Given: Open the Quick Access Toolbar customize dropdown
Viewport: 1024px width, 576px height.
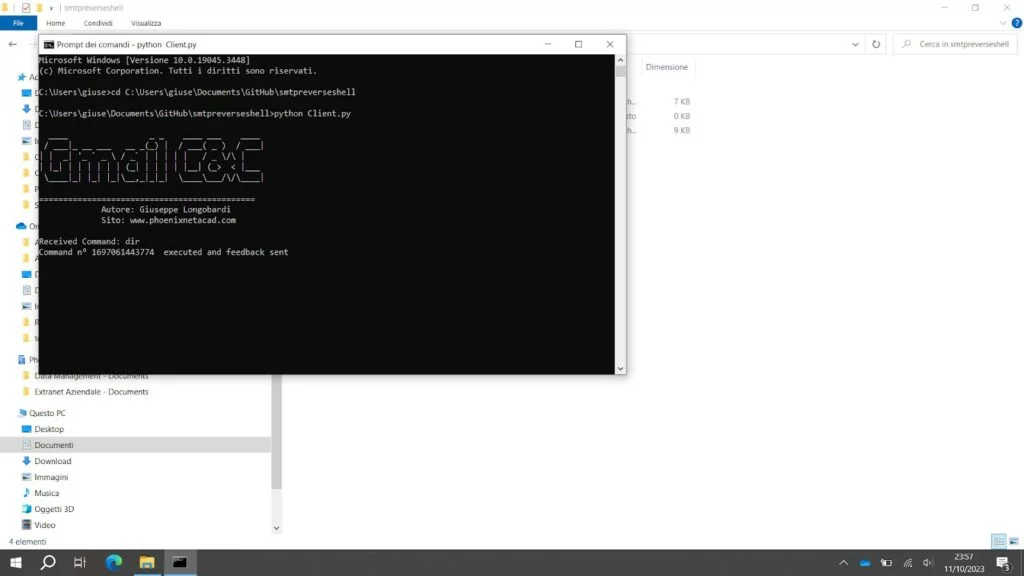Looking at the screenshot, I should coord(51,8).
